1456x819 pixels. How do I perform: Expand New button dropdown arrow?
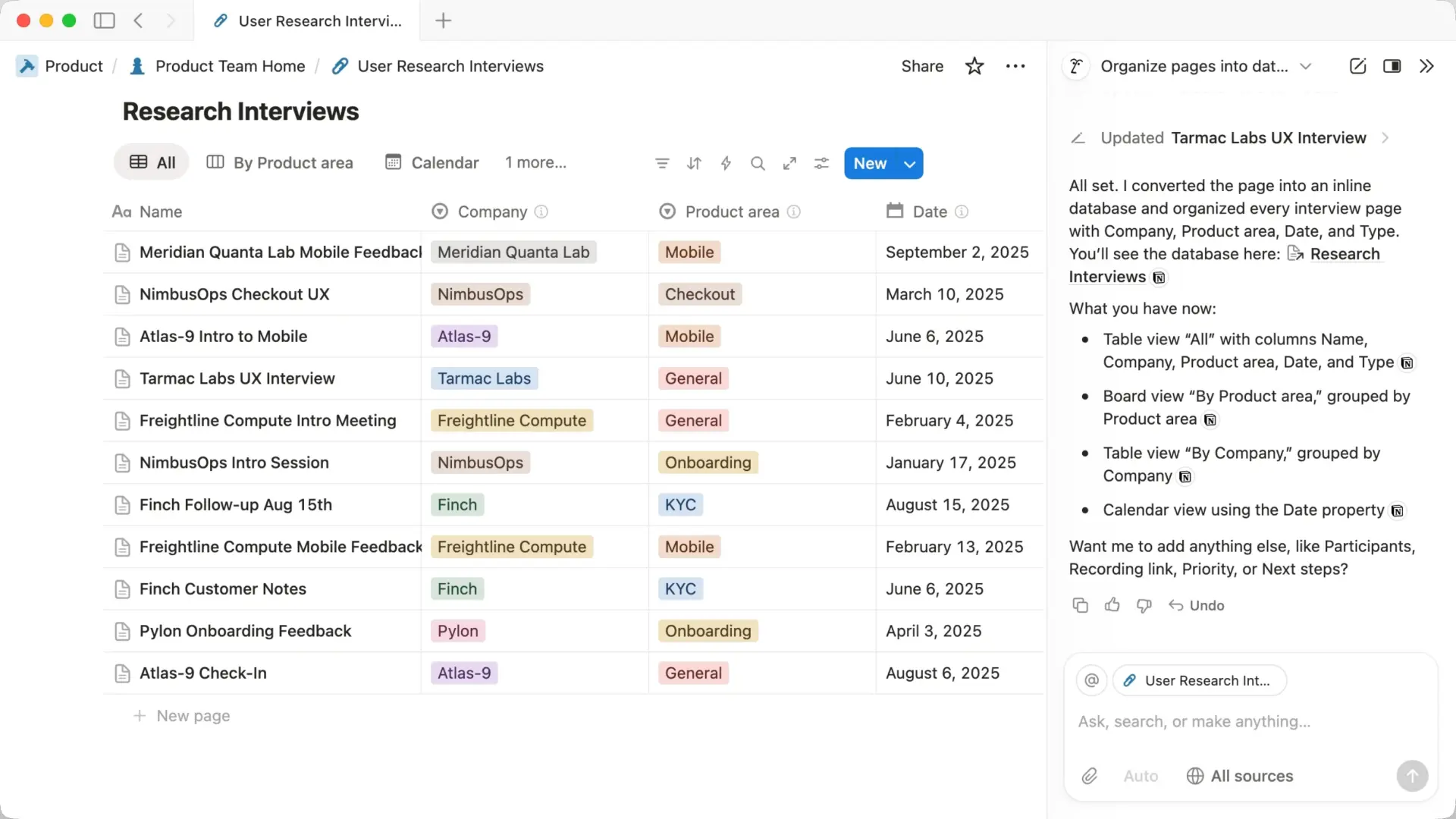[909, 164]
